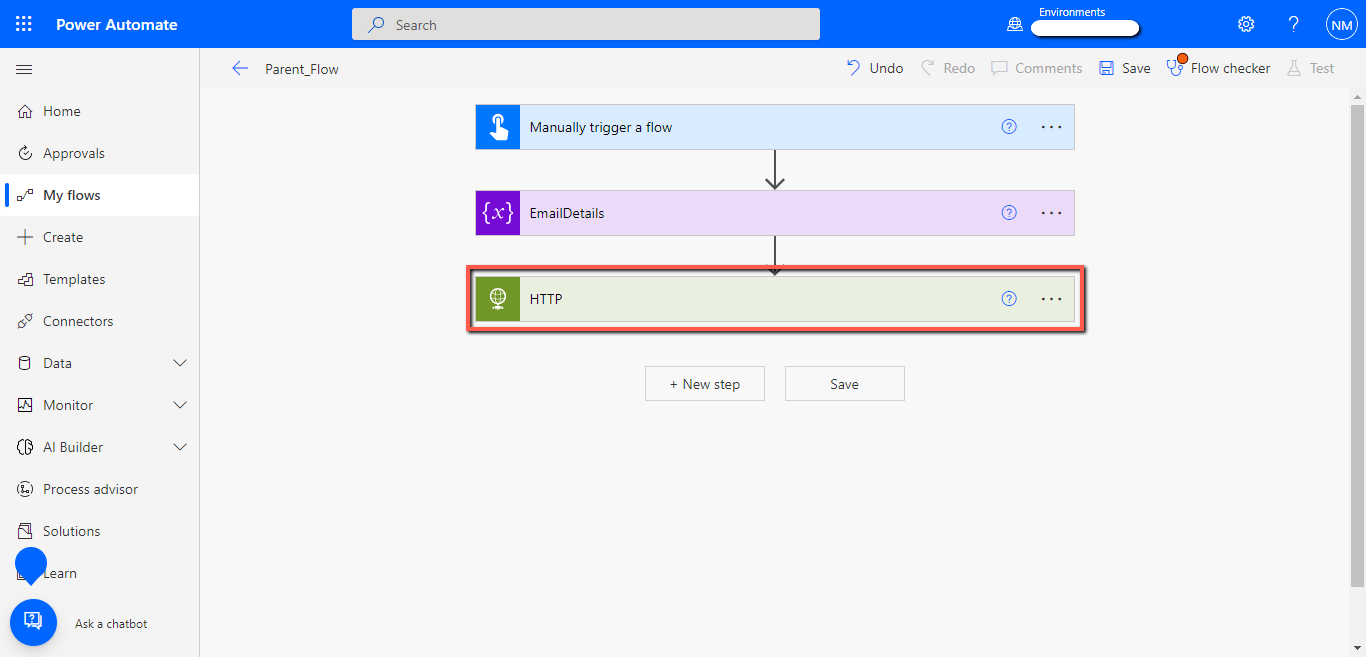Open the NM account avatar
The image size is (1366, 657).
tap(1342, 24)
